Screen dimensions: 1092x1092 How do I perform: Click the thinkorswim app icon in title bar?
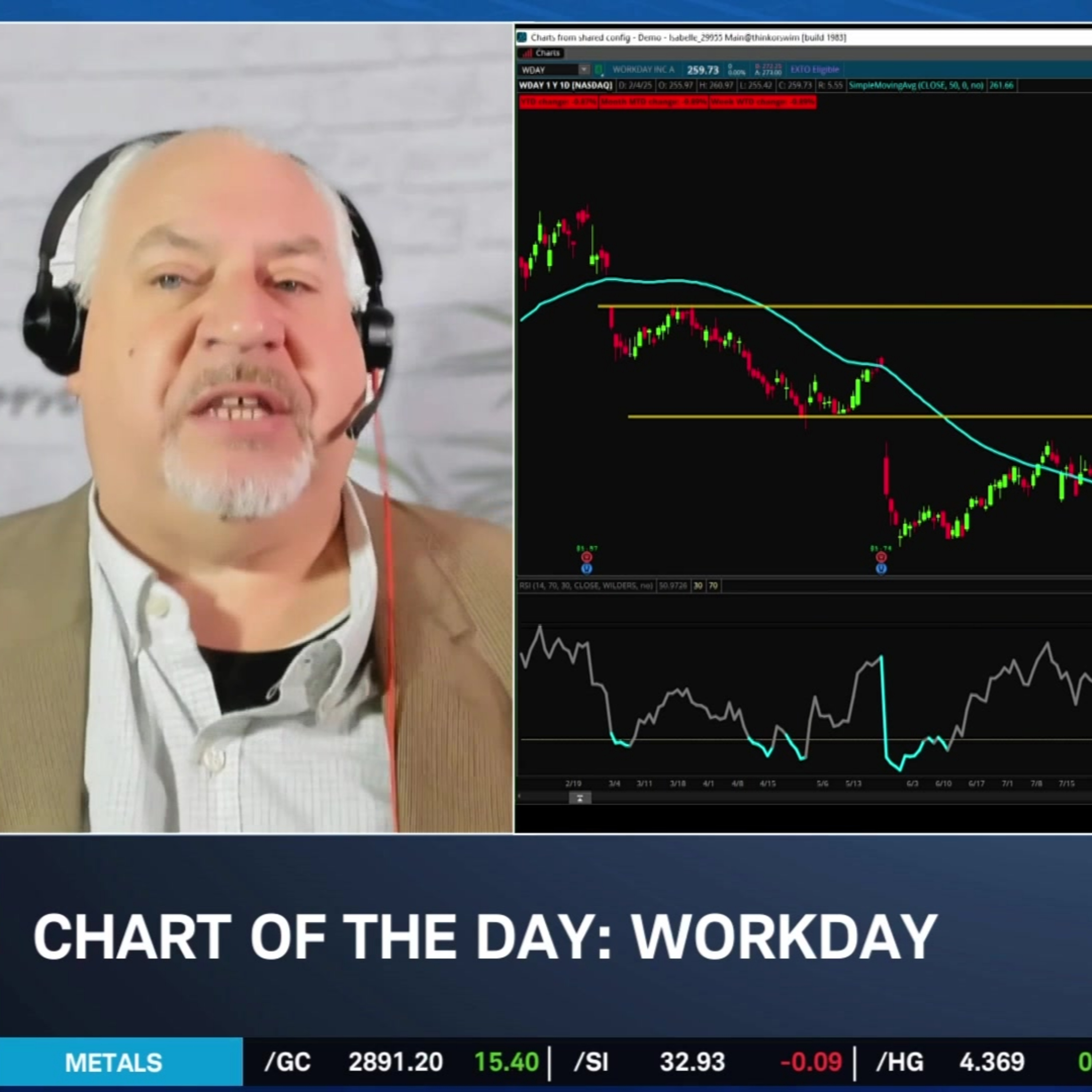(522, 37)
